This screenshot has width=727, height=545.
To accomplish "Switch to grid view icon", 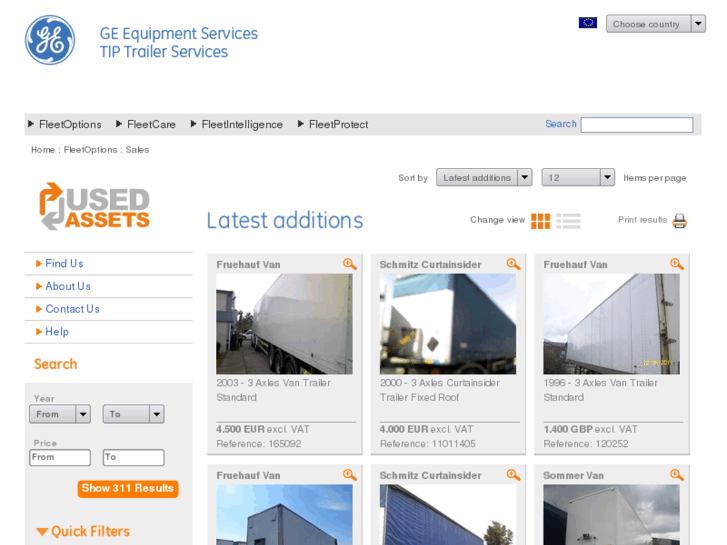I will coord(540,221).
